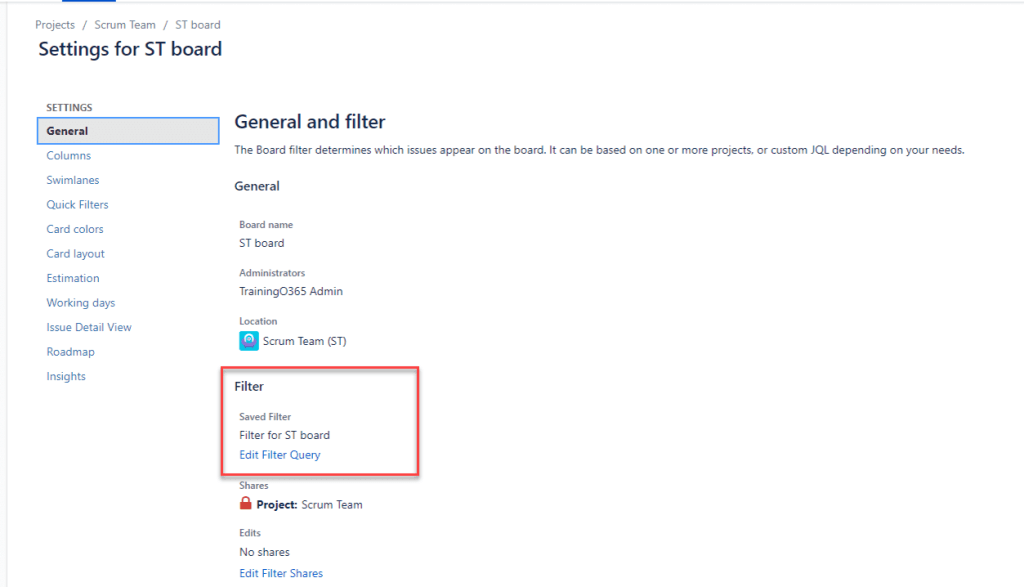Open Edit Filter Shares at the bottom
Viewport: 1024px width, 587px height.
281,573
